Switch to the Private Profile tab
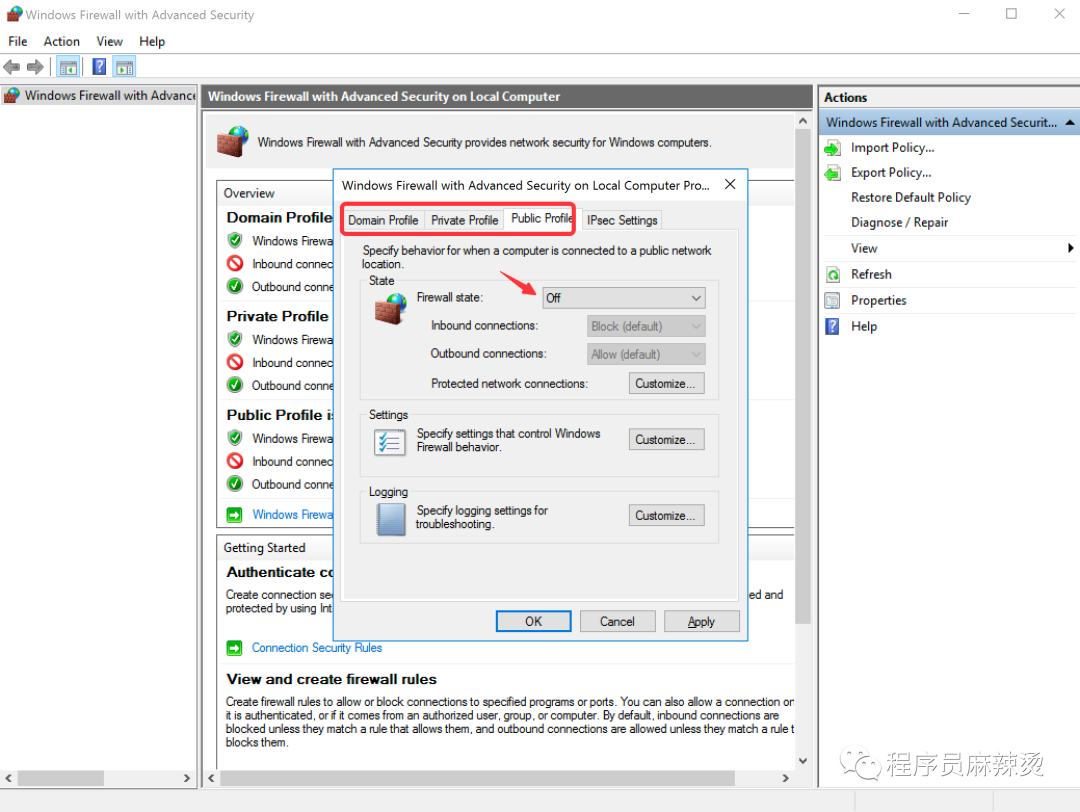 pos(464,220)
